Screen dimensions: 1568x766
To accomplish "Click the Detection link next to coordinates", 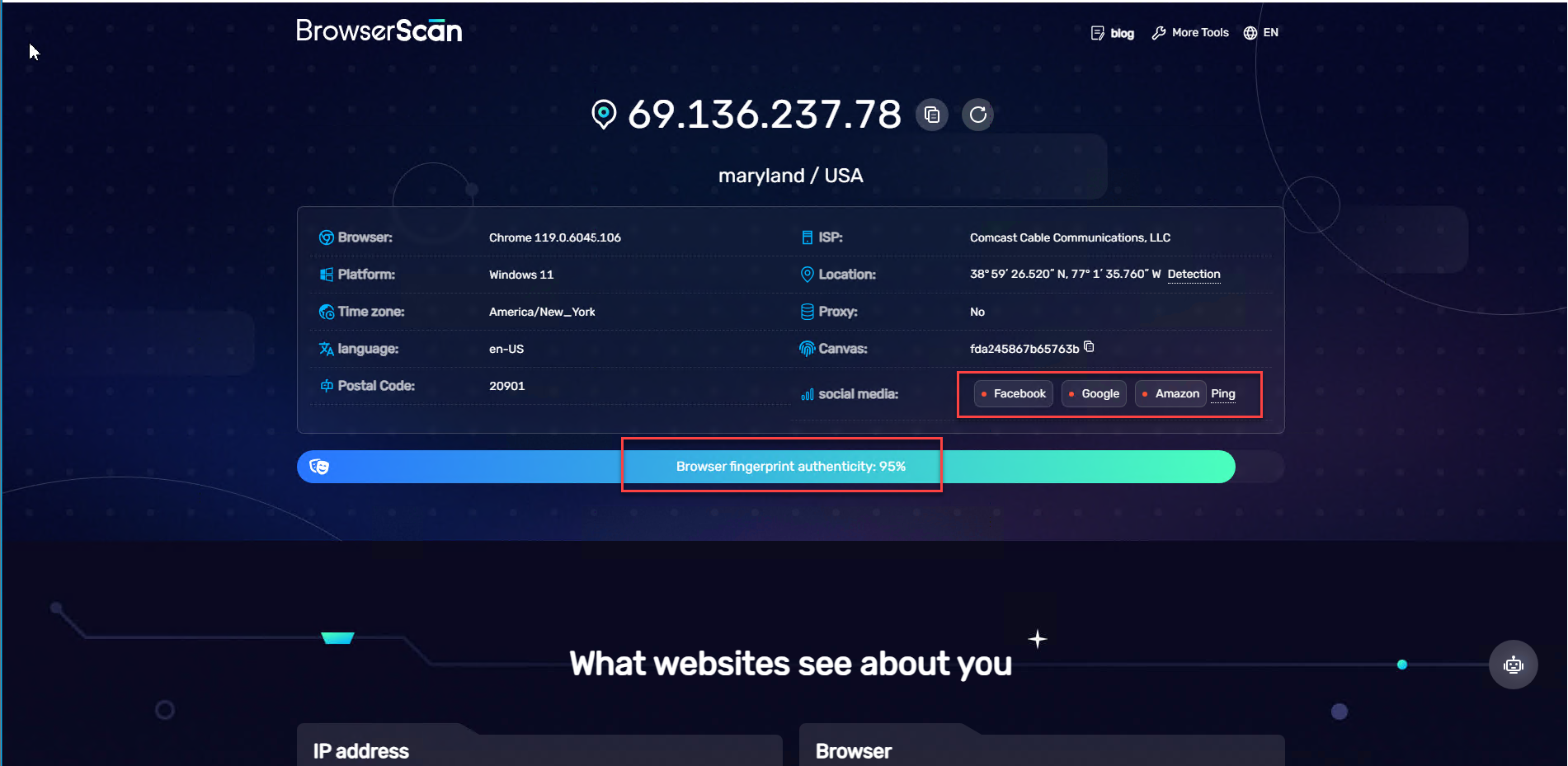I will click(1194, 275).
